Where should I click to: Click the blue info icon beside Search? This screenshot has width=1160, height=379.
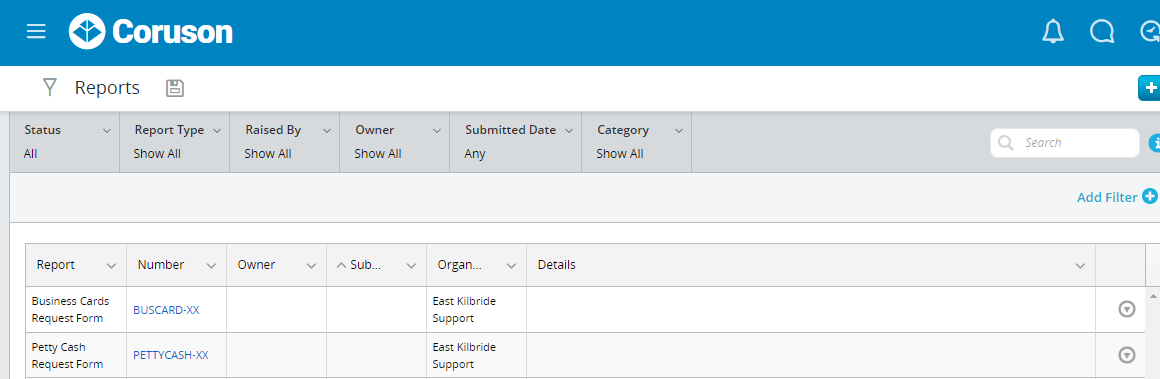(1154, 143)
